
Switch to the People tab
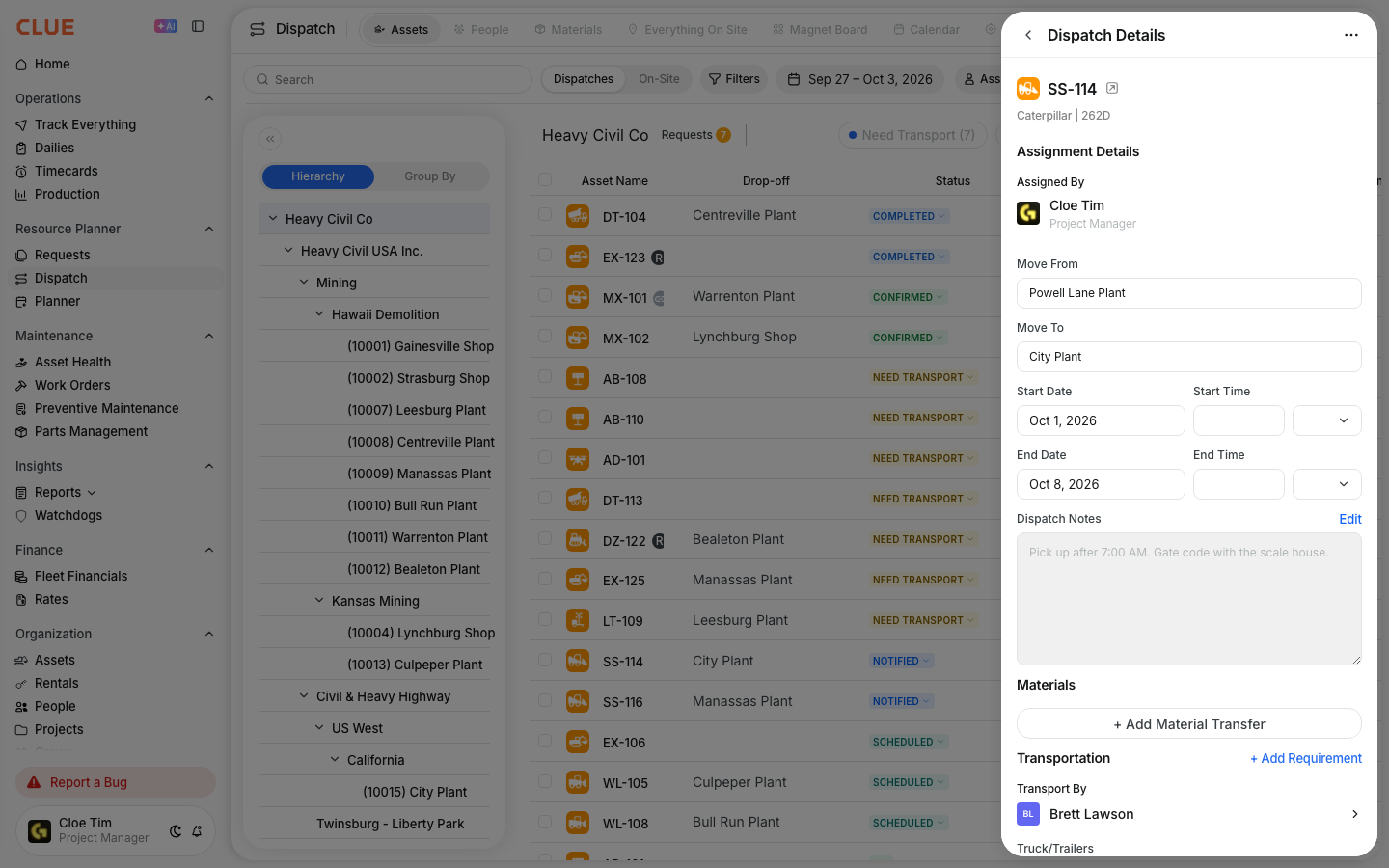click(x=480, y=30)
